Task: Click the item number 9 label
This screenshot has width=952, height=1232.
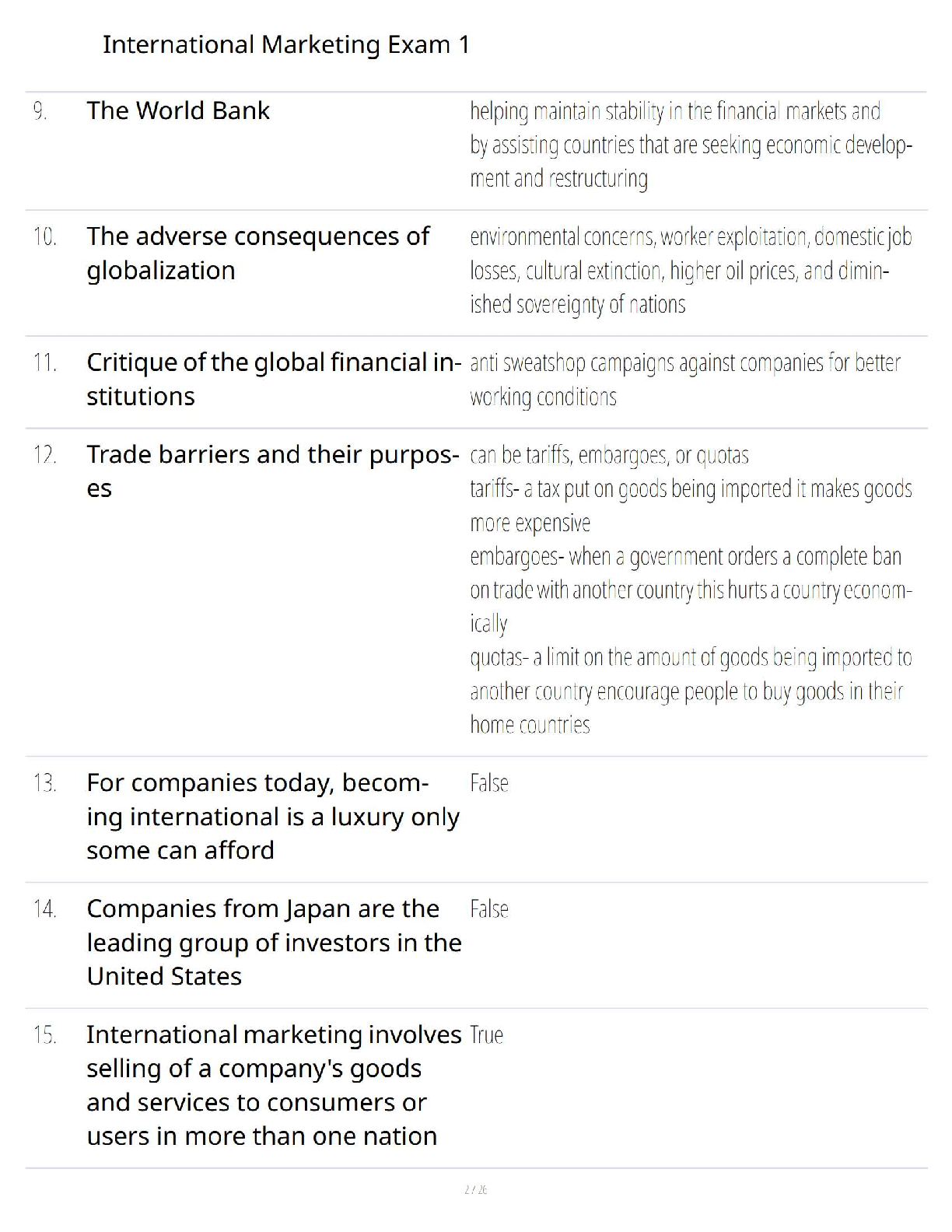Action: [40, 111]
